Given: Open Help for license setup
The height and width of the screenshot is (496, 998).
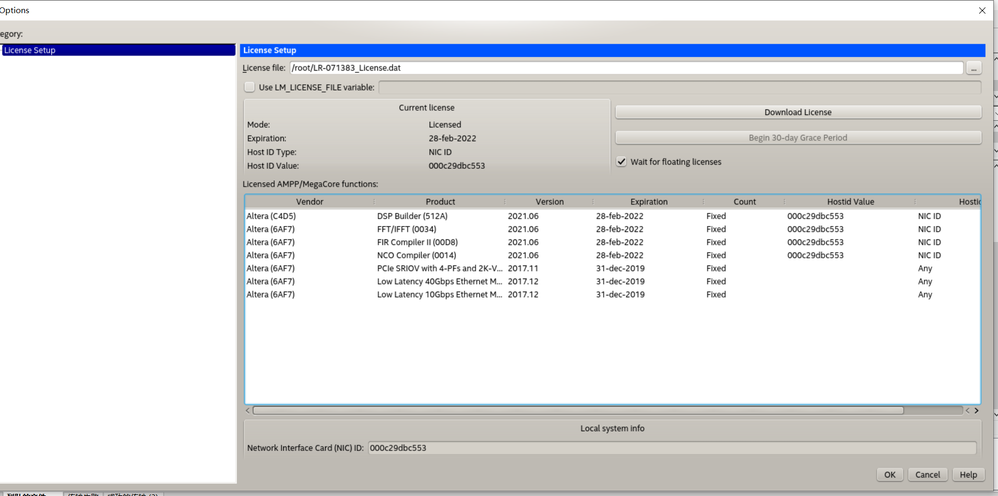Looking at the screenshot, I should pyautogui.click(x=967, y=474).
